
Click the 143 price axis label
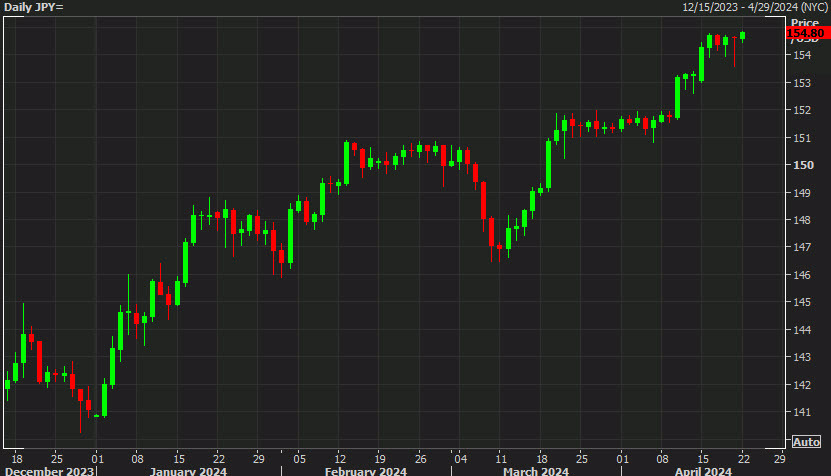click(x=802, y=357)
